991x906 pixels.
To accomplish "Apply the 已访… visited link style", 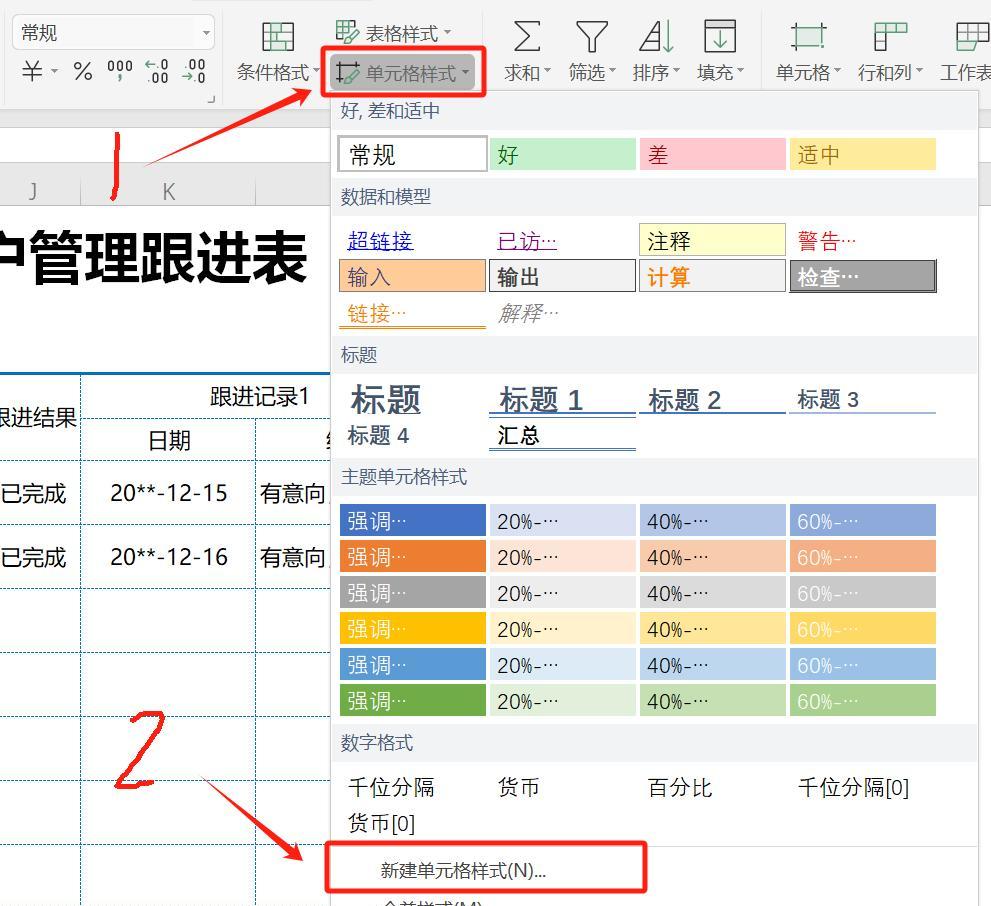I will click(x=562, y=241).
